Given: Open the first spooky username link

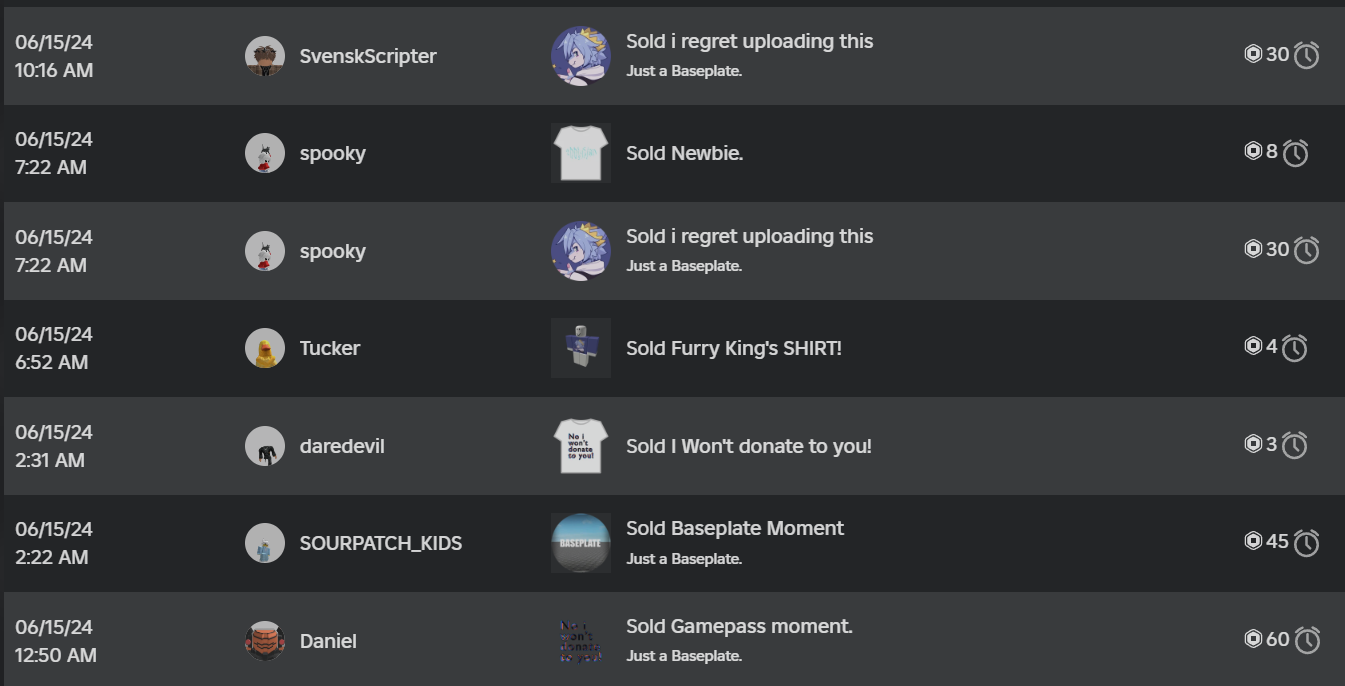Looking at the screenshot, I should [x=333, y=154].
